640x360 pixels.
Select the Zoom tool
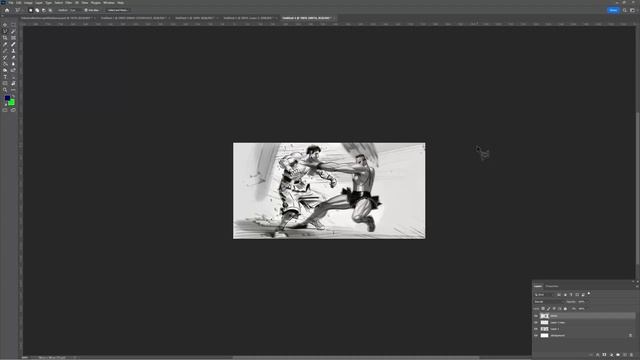tap(5, 90)
